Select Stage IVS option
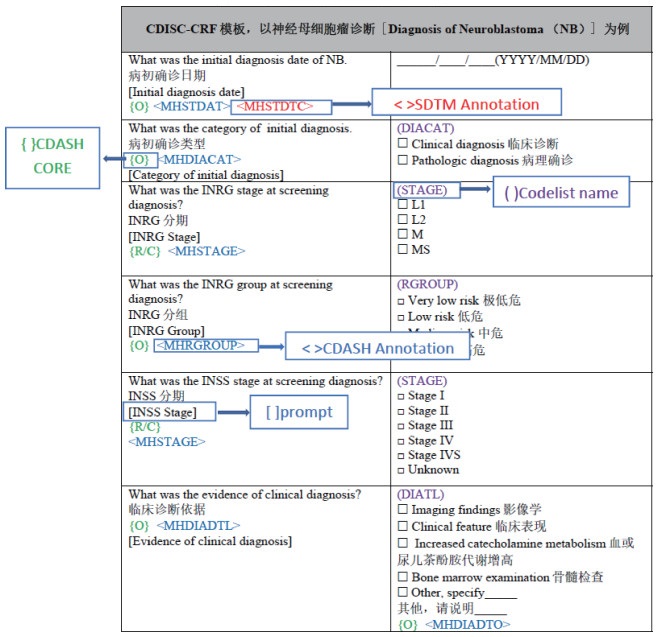 click(402, 455)
